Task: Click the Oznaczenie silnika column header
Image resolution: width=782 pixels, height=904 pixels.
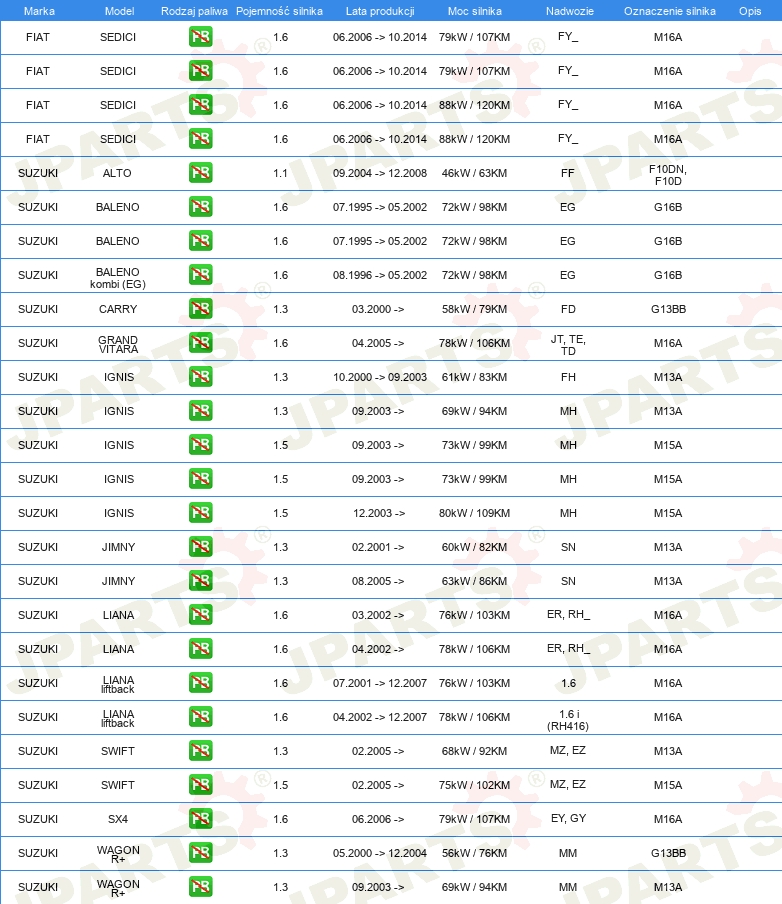Action: [x=670, y=11]
